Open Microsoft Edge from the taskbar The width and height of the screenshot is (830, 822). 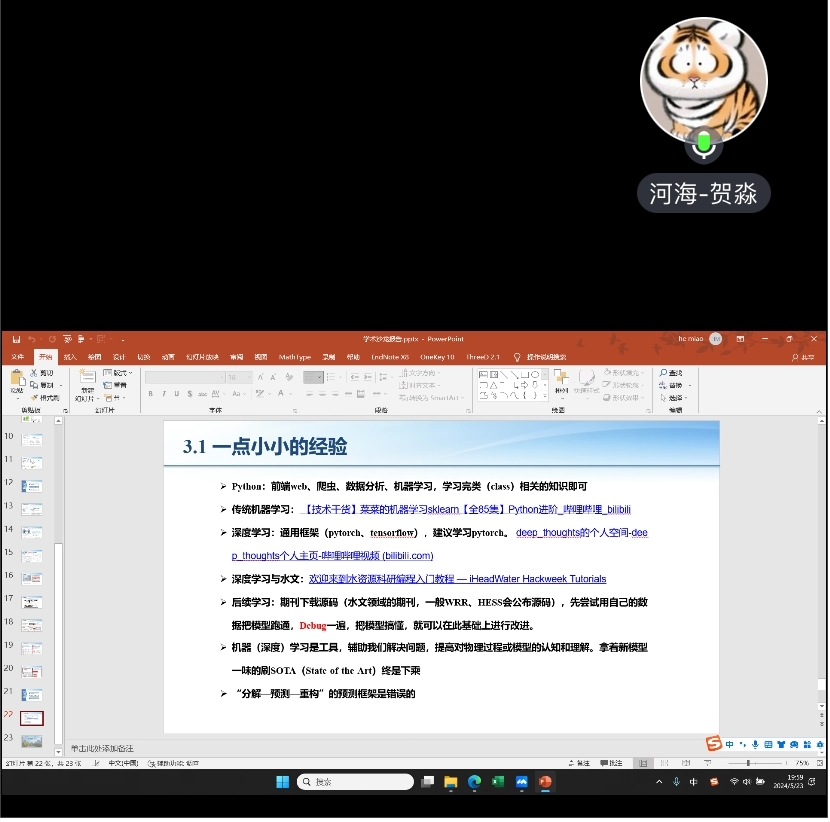point(474,782)
